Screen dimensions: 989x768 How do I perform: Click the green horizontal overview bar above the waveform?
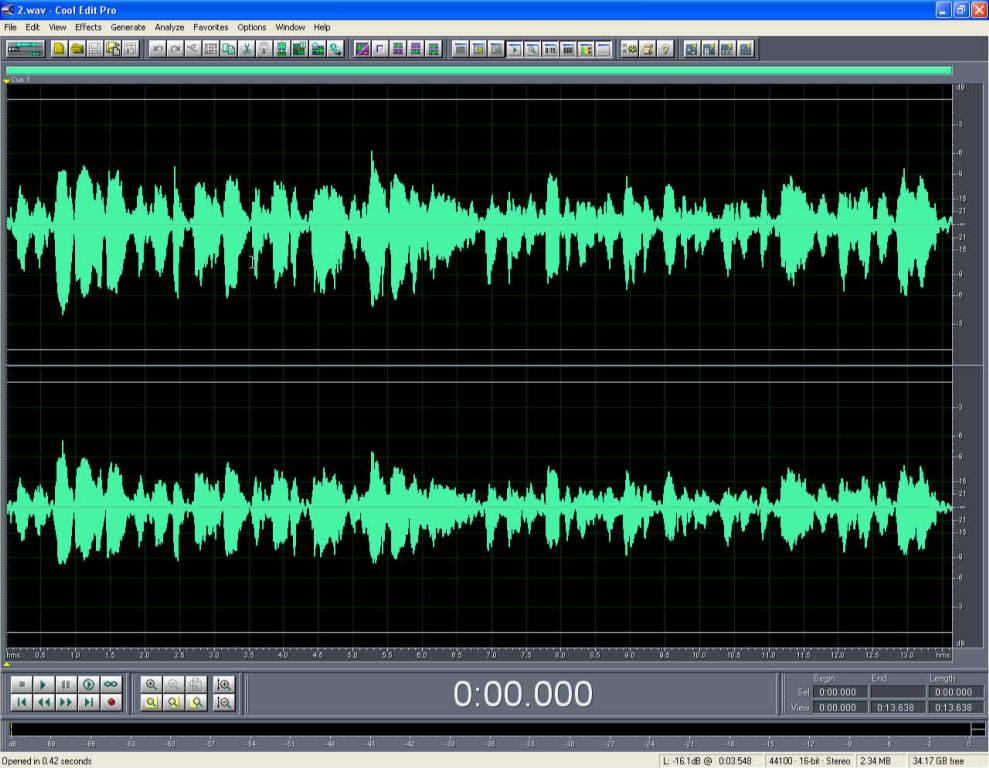click(x=478, y=70)
